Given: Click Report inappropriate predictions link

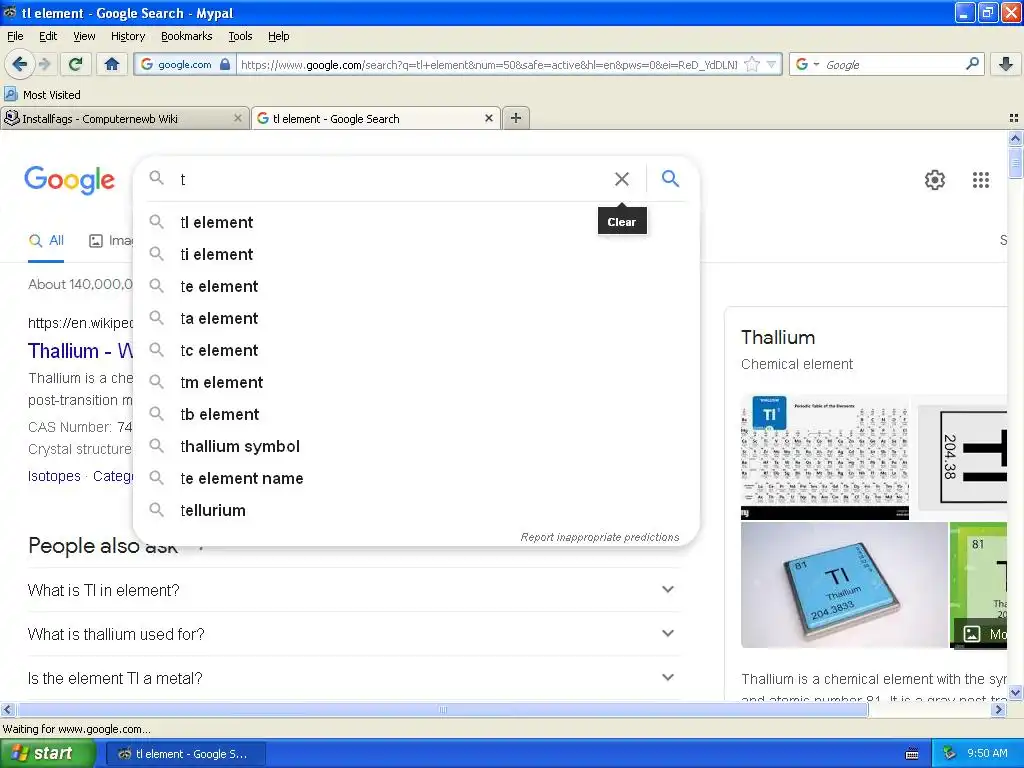Looking at the screenshot, I should point(600,537).
